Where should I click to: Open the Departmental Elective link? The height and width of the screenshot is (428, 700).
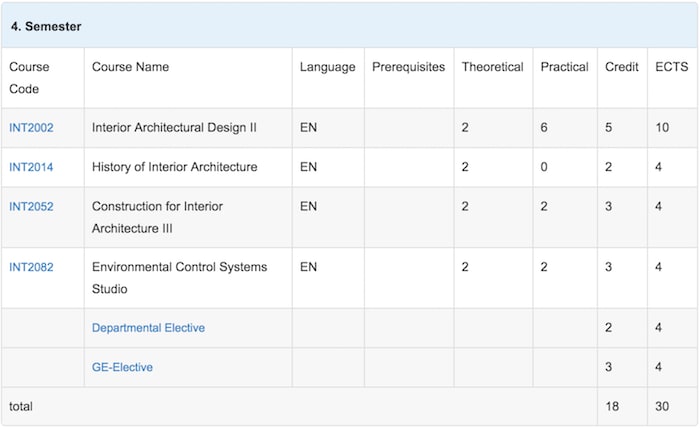coord(148,328)
